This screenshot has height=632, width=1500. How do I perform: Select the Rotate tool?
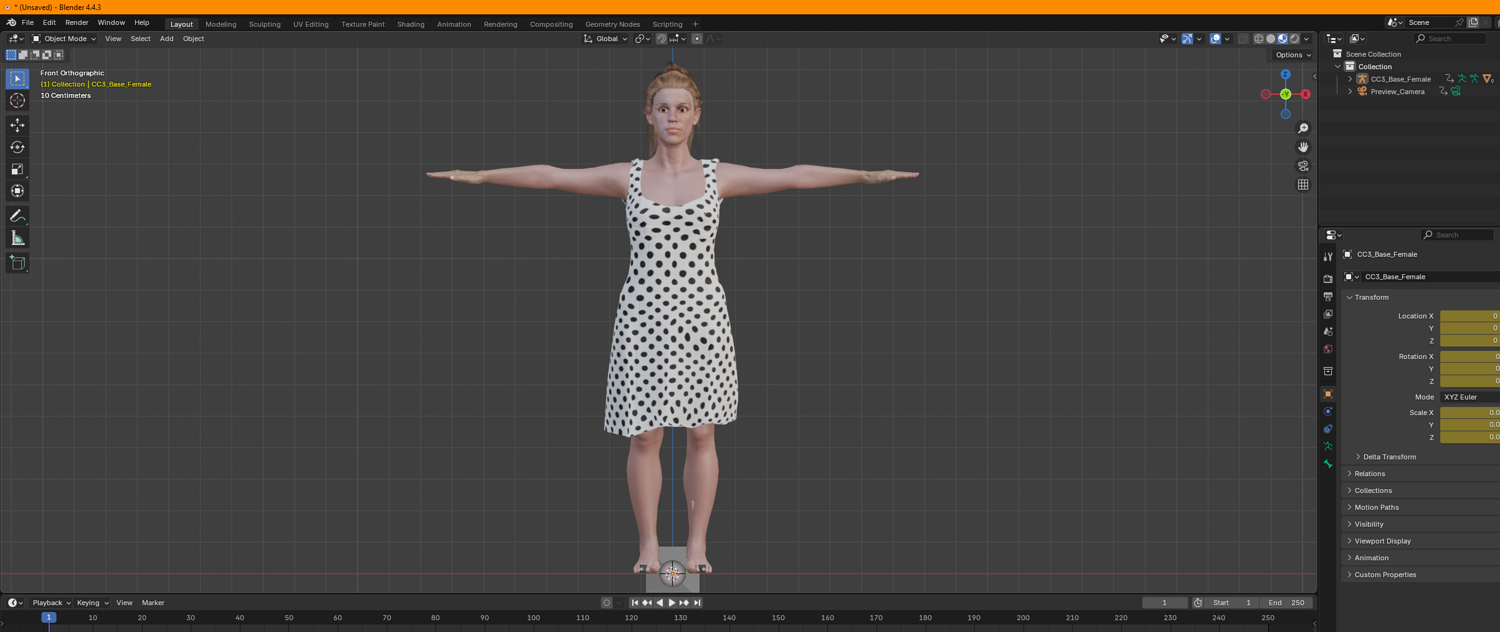(17, 147)
